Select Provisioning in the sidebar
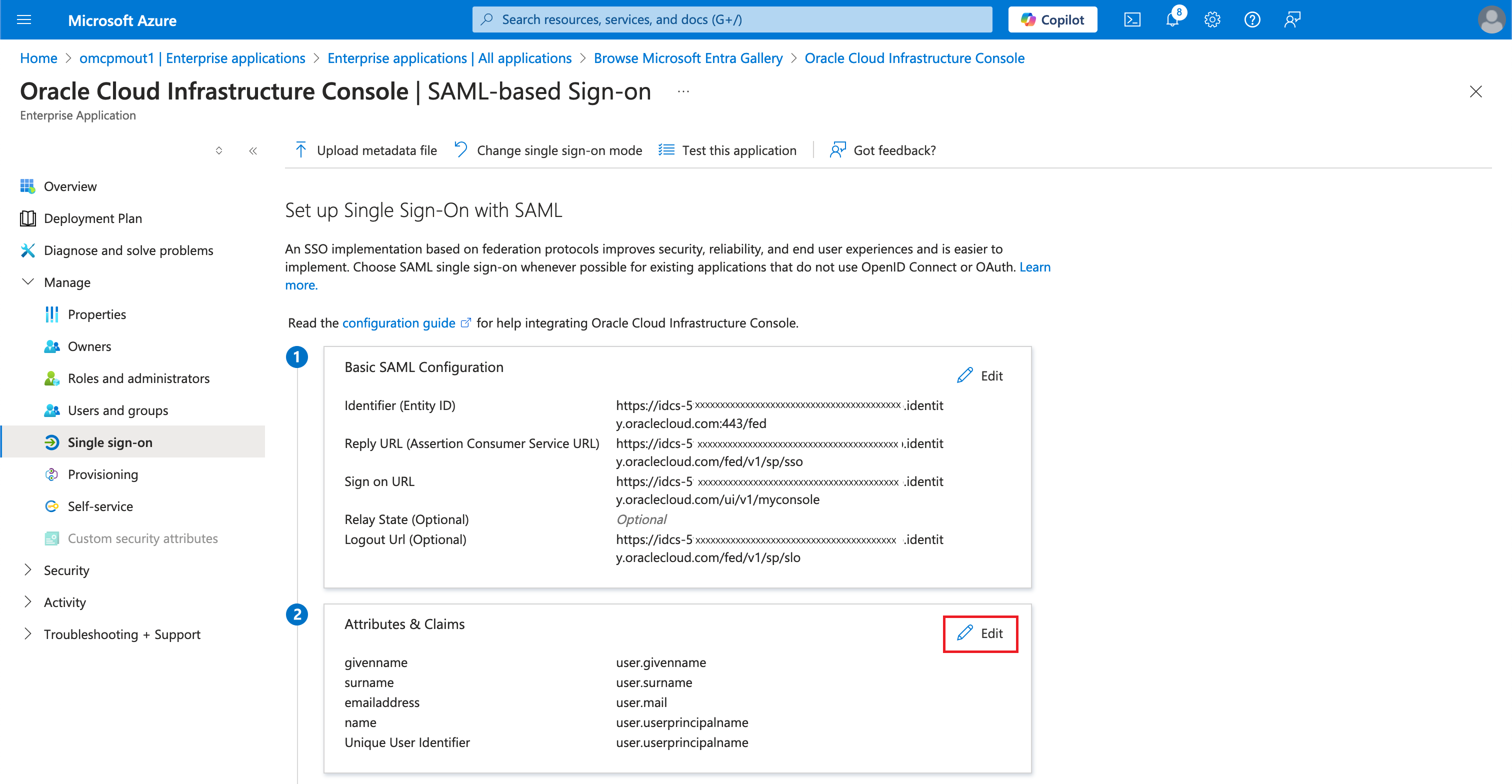This screenshot has width=1512, height=784. (102, 474)
